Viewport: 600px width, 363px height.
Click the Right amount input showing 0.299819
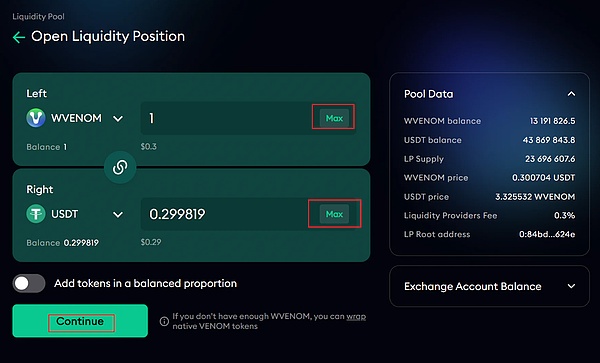[224, 214]
